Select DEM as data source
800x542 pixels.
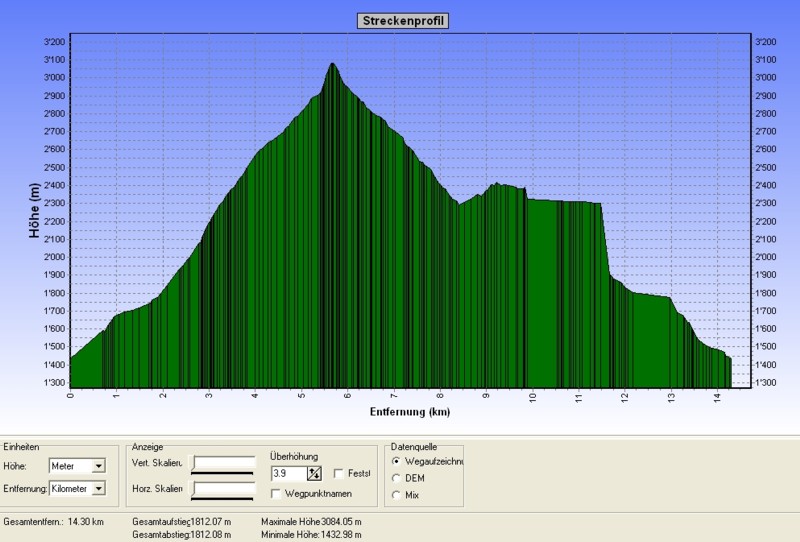(399, 478)
